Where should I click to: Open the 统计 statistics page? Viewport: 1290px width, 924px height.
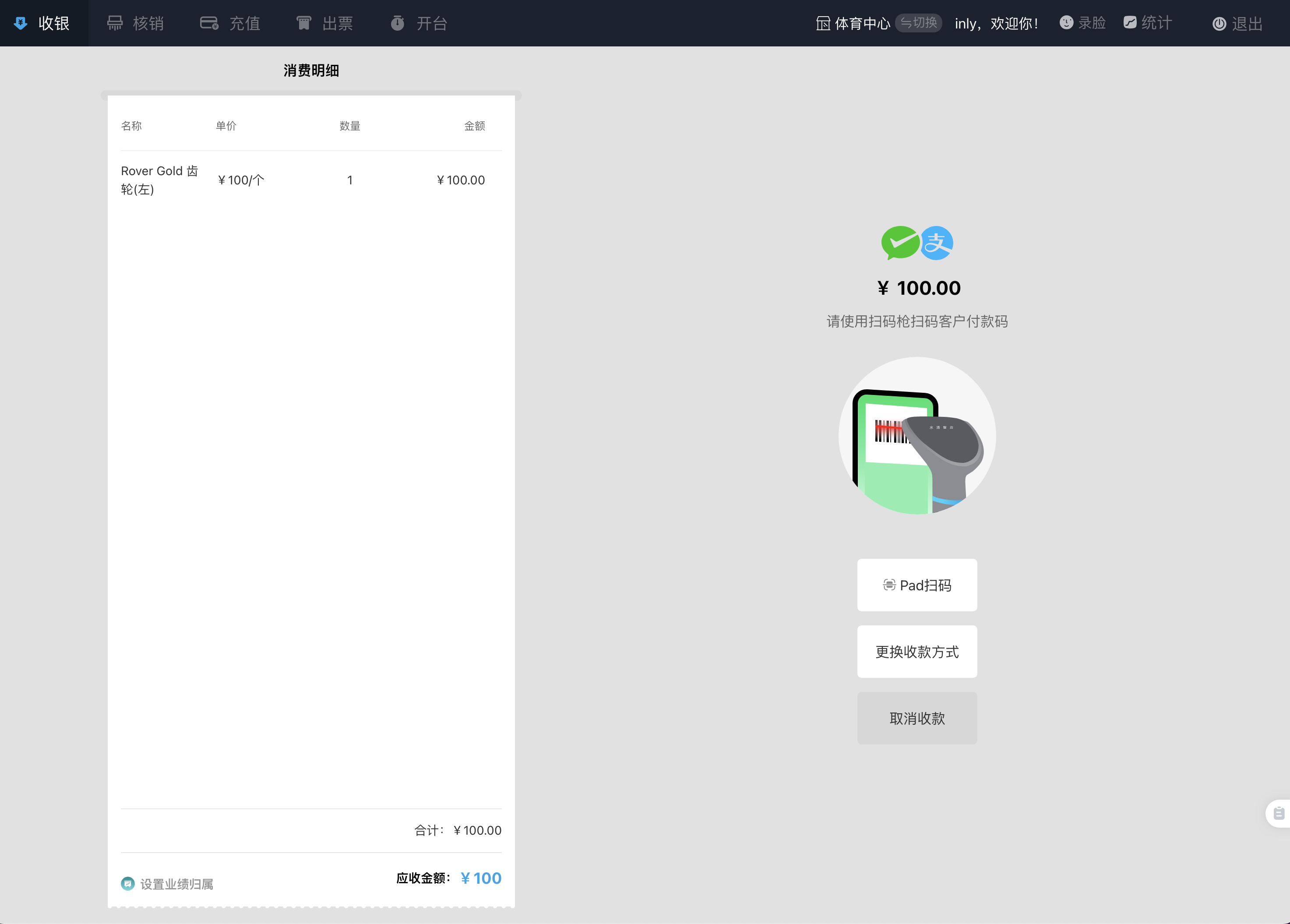point(1148,23)
